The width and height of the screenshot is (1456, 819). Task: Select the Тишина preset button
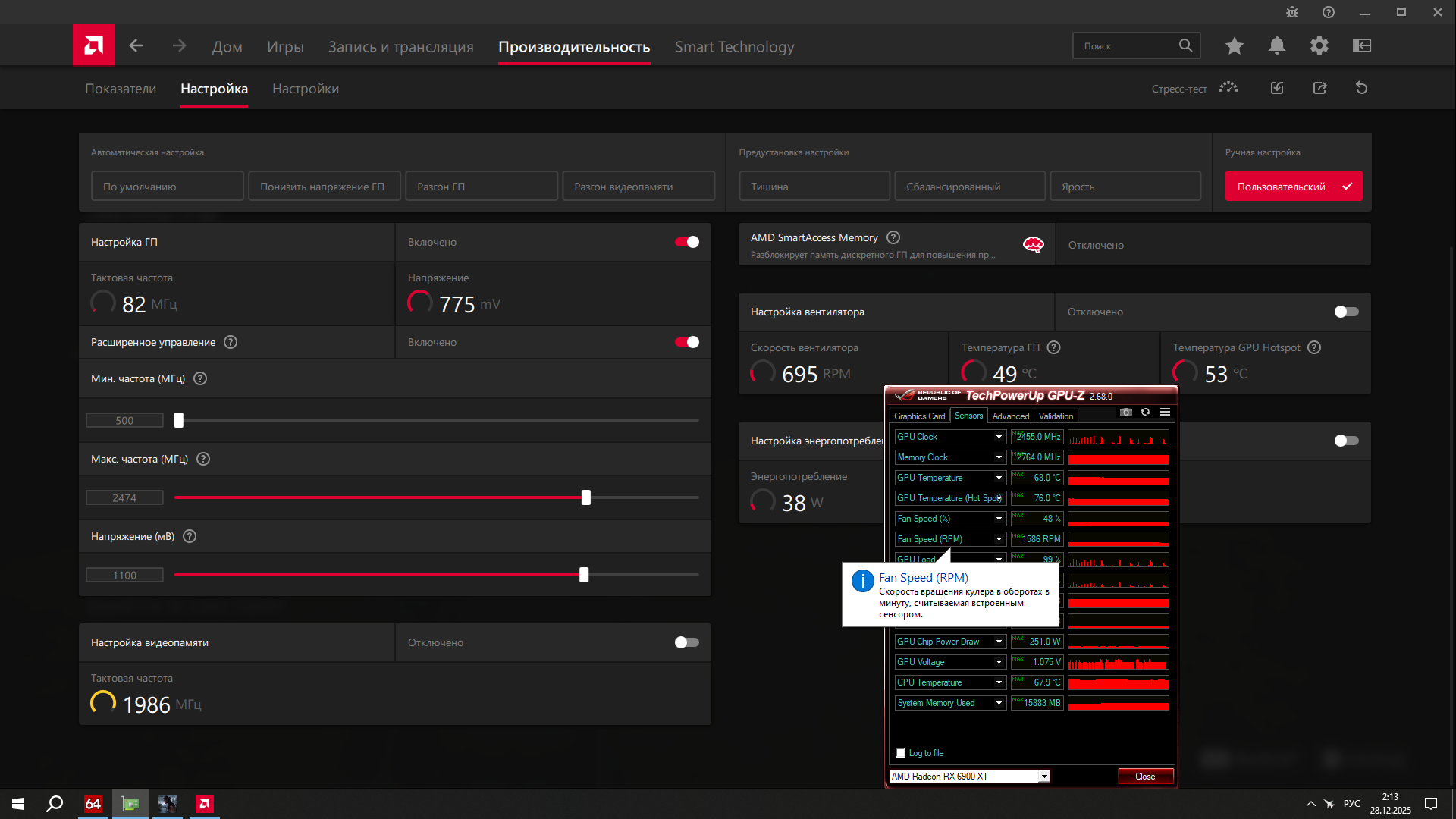click(x=814, y=187)
